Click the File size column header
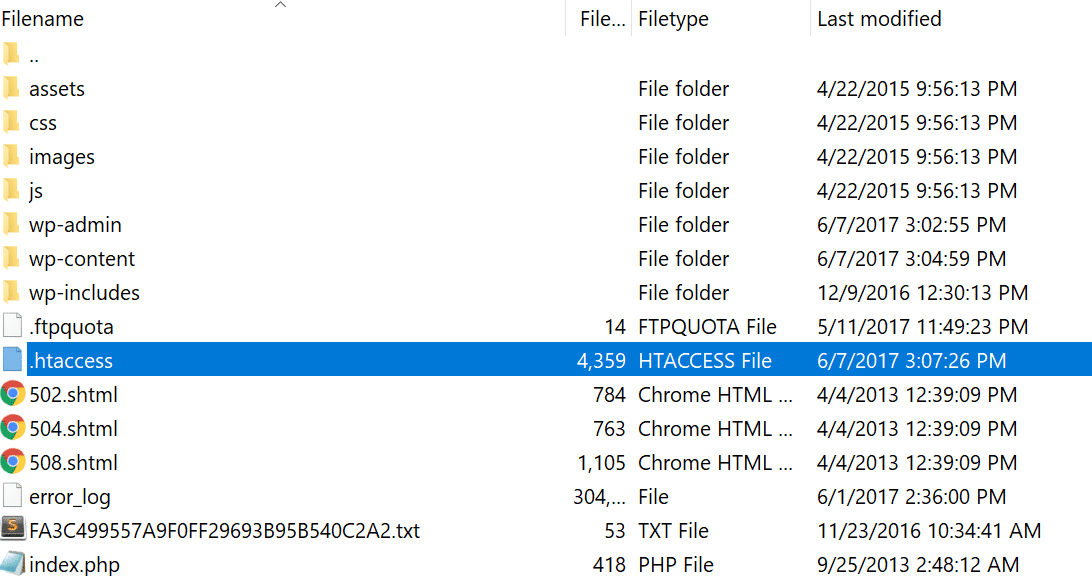Viewport: 1092px width, 576px height. tap(597, 18)
